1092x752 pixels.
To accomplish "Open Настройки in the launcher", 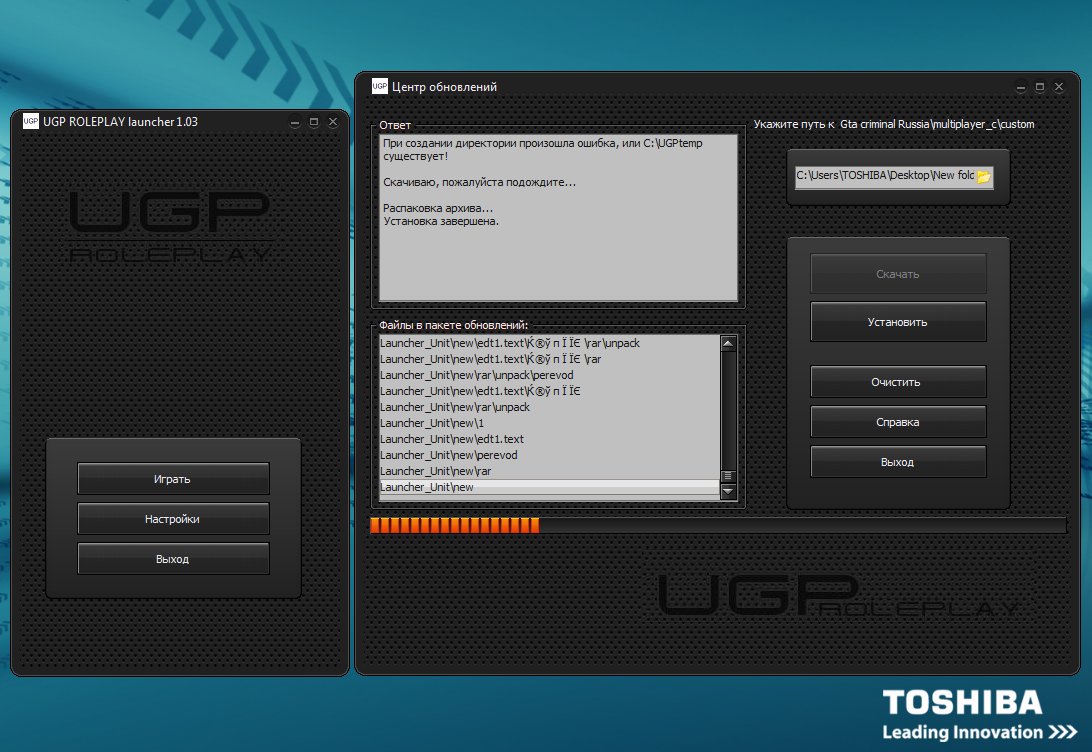I will click(x=173, y=519).
